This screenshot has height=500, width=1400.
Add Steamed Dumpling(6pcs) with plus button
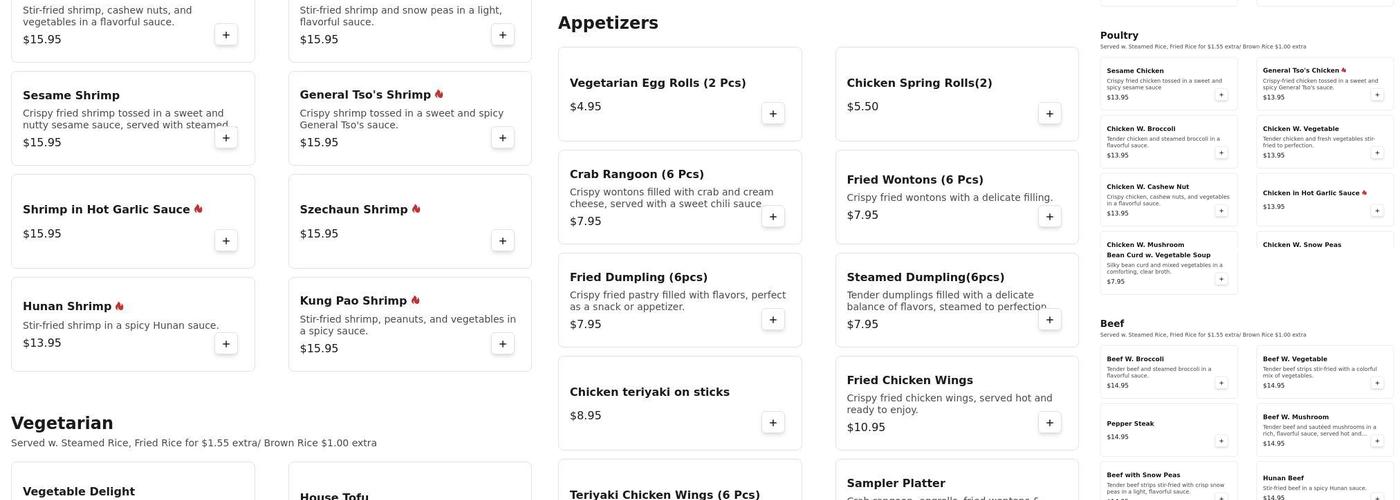coord(1049,320)
